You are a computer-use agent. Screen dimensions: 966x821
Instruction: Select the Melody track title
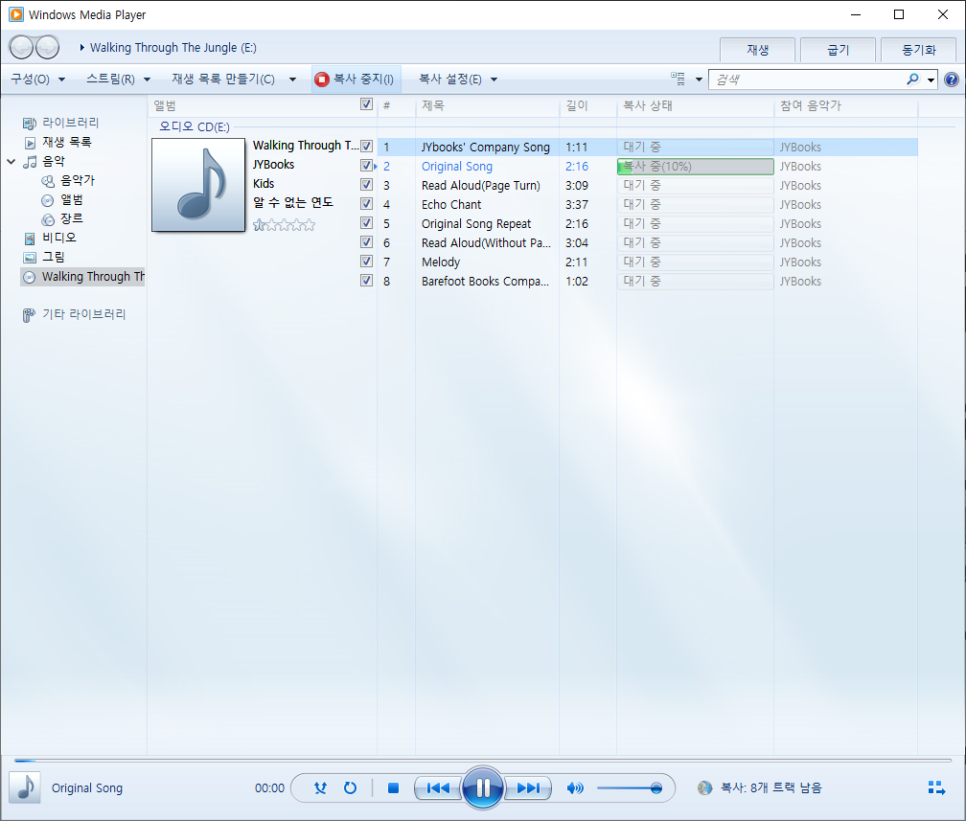(x=440, y=262)
